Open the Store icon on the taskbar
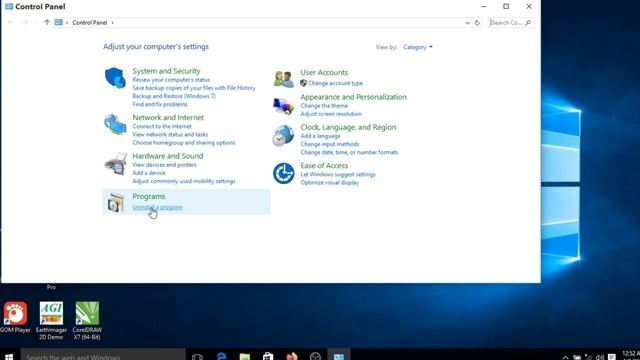 pos(268,356)
